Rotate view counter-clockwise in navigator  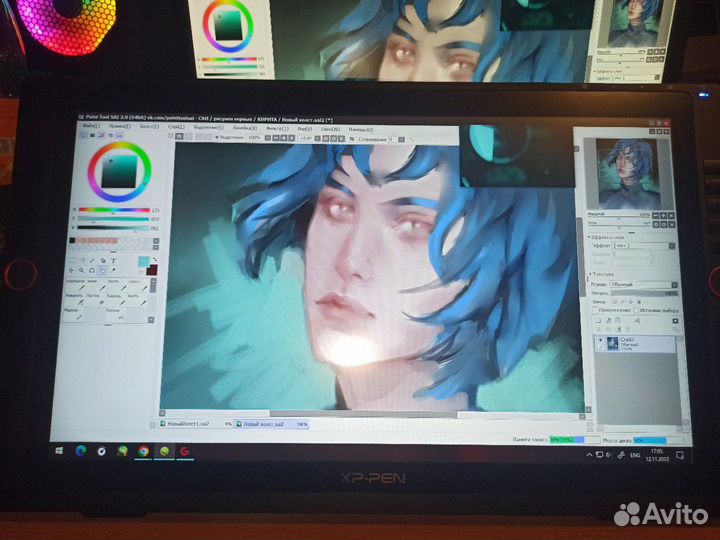[x=655, y=225]
